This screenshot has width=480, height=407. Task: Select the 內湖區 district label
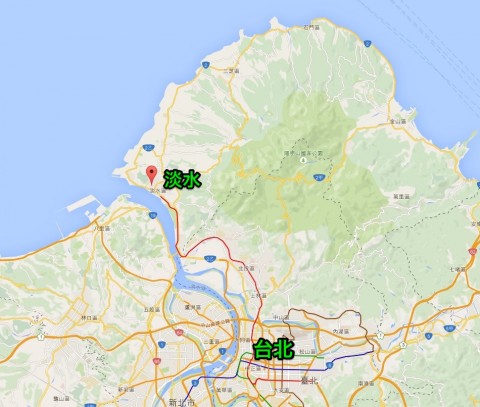coord(341,332)
